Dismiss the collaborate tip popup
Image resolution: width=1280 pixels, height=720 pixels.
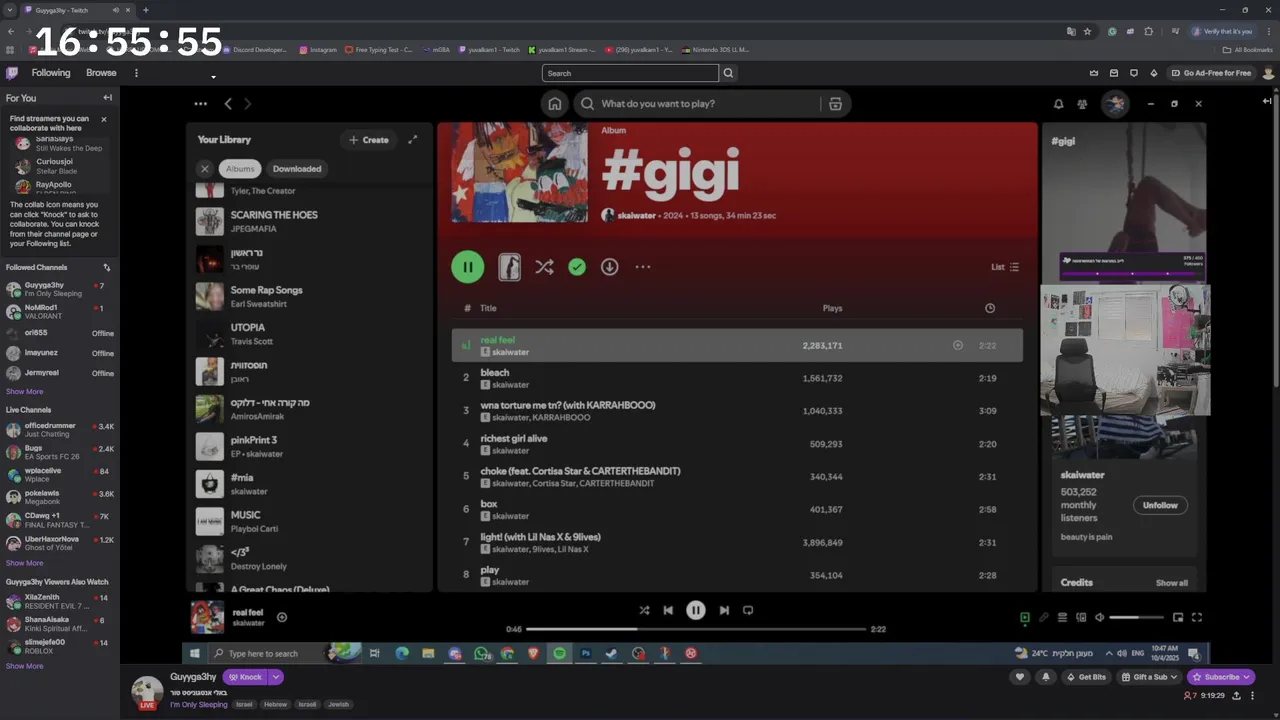click(x=103, y=119)
